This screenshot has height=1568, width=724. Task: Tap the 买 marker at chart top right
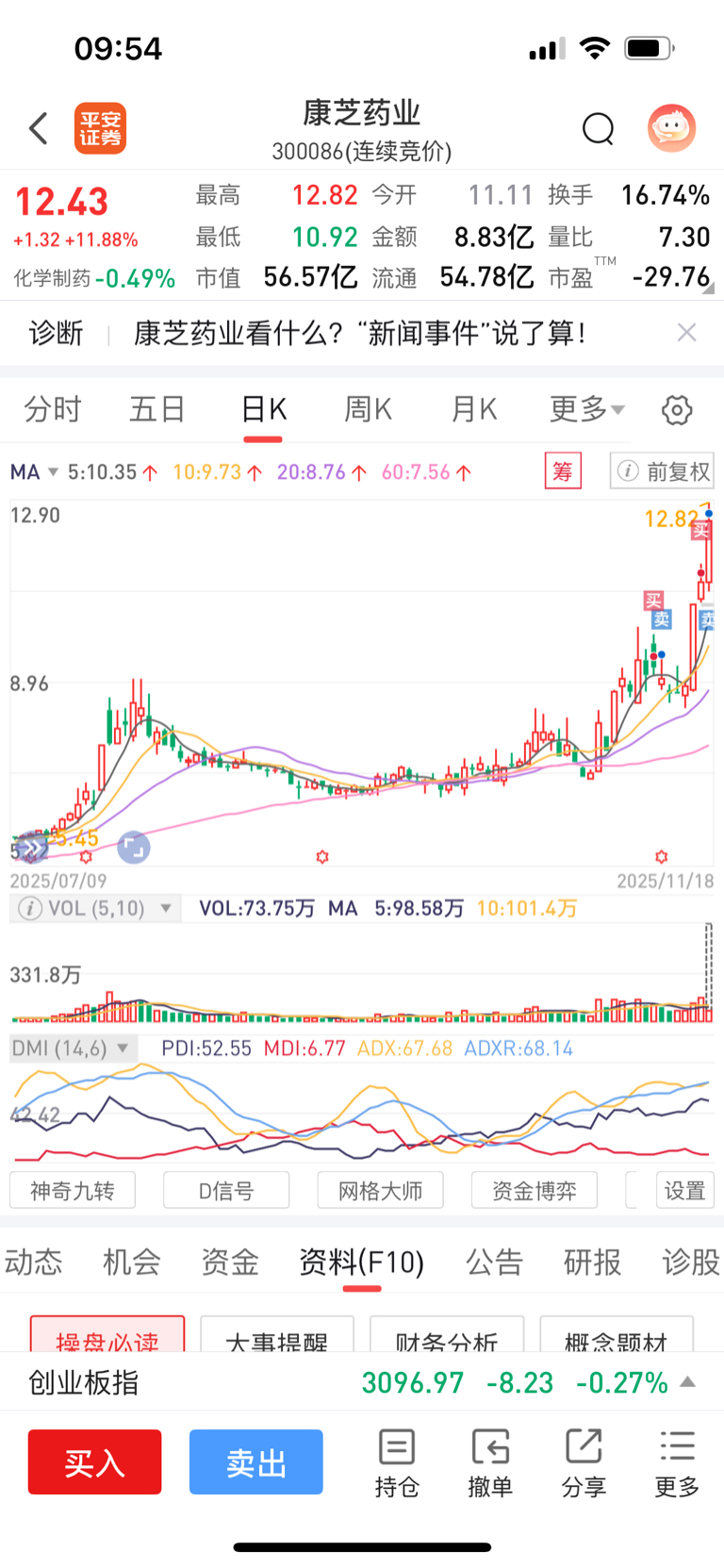(x=700, y=531)
